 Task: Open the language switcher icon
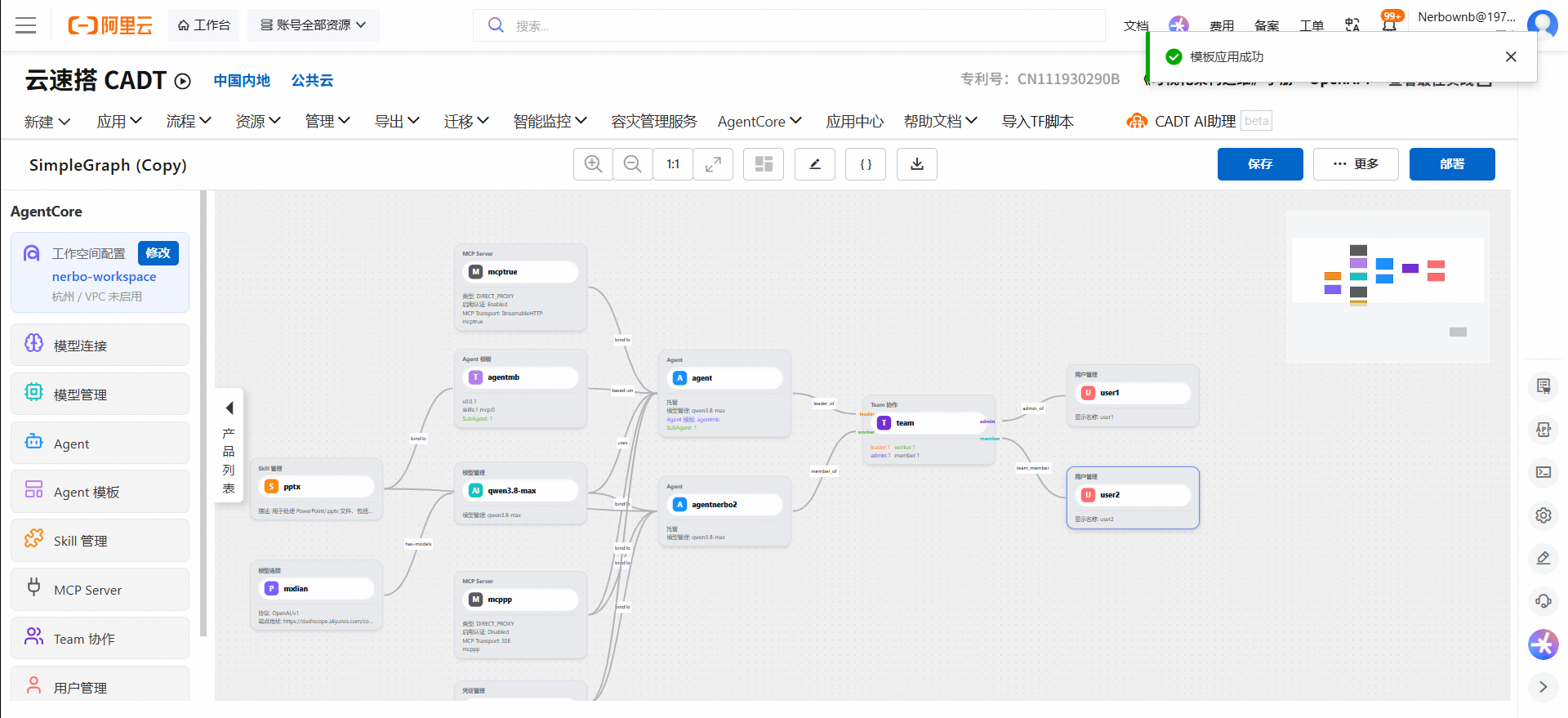(1352, 25)
